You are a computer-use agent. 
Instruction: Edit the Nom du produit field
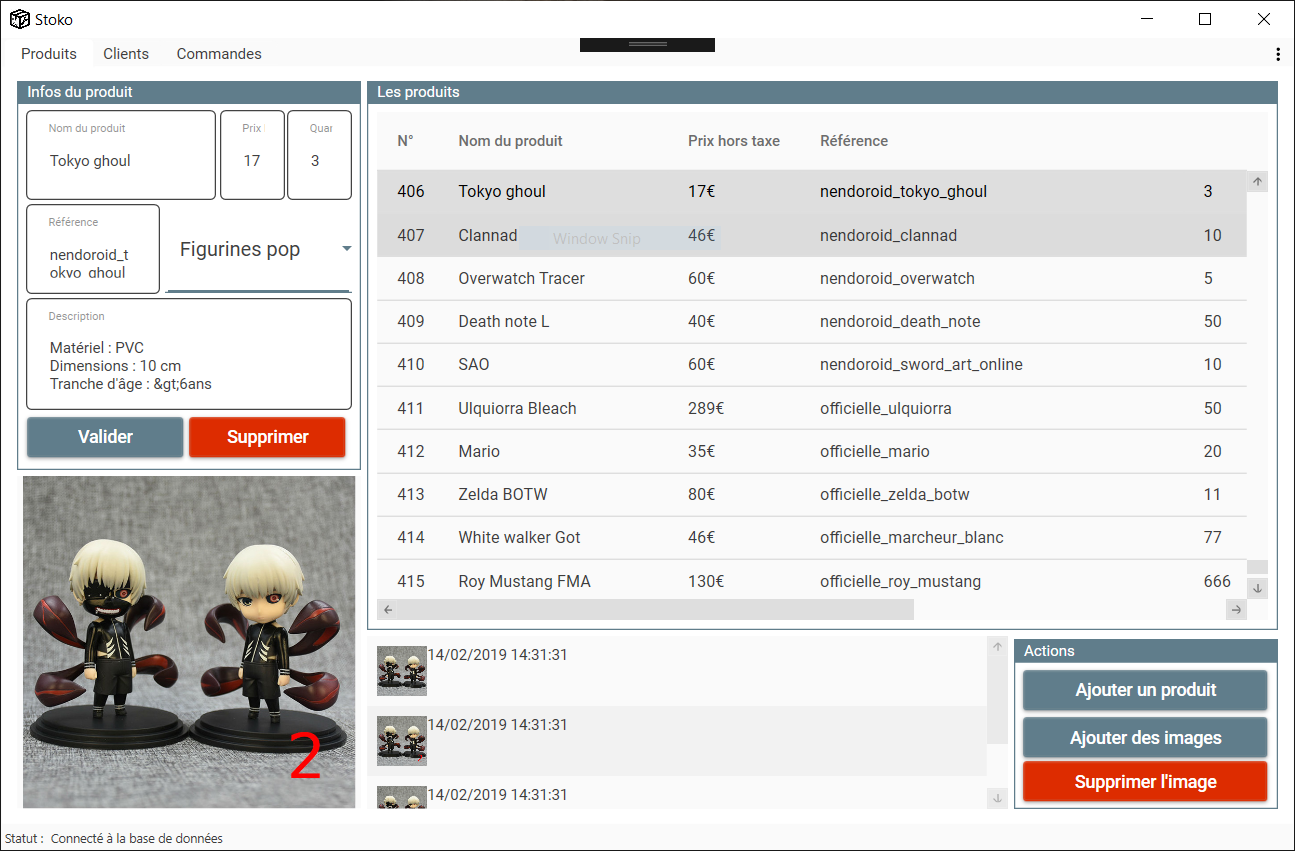(121, 155)
